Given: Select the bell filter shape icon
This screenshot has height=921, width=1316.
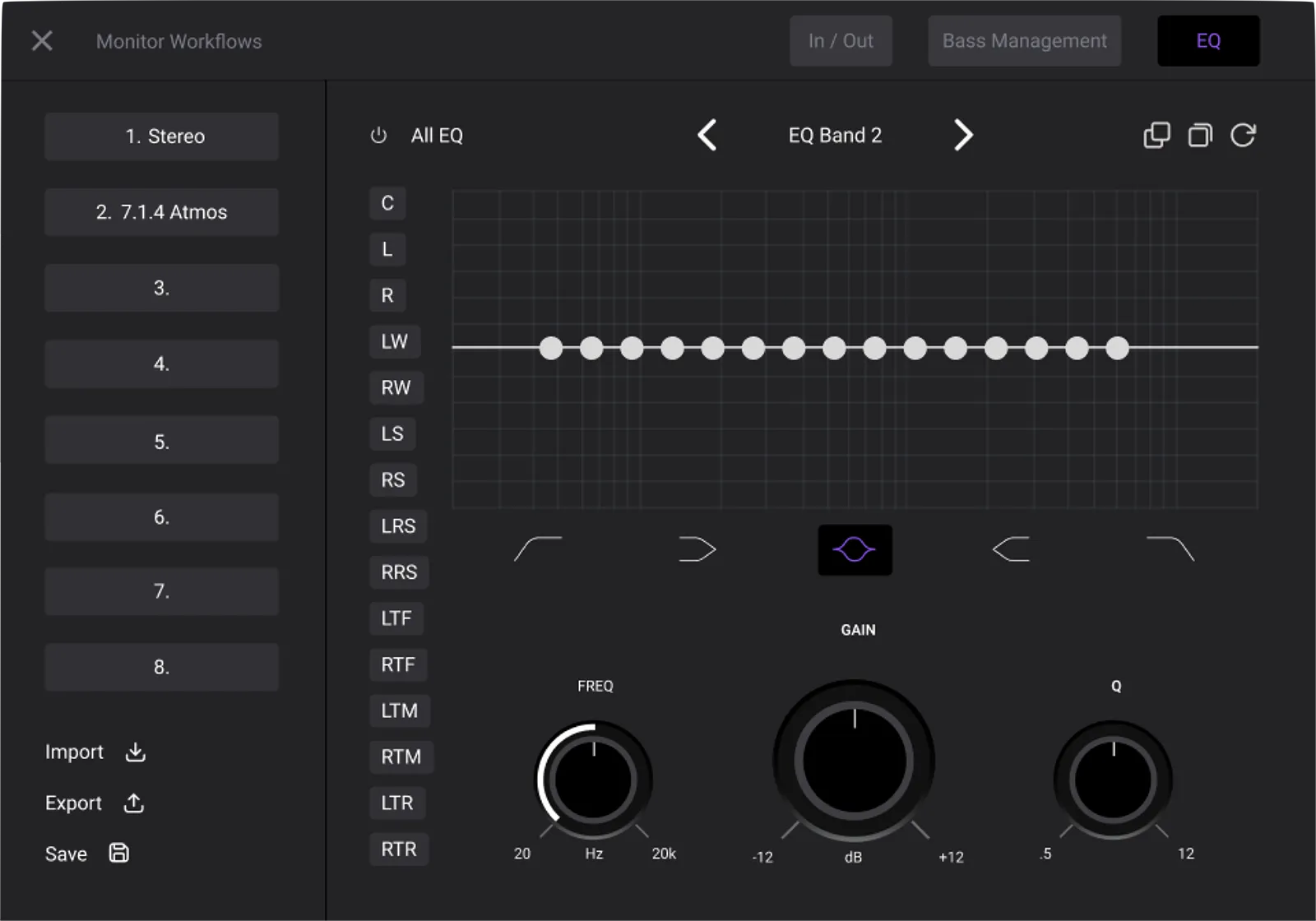Looking at the screenshot, I should [x=855, y=549].
